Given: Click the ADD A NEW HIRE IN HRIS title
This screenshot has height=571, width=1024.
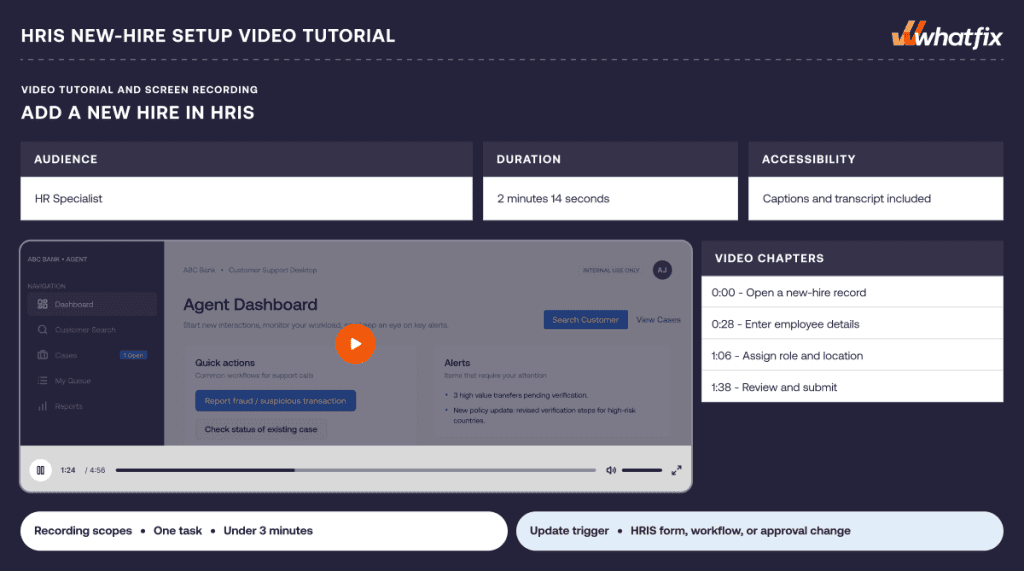Looking at the screenshot, I should (x=138, y=112).
